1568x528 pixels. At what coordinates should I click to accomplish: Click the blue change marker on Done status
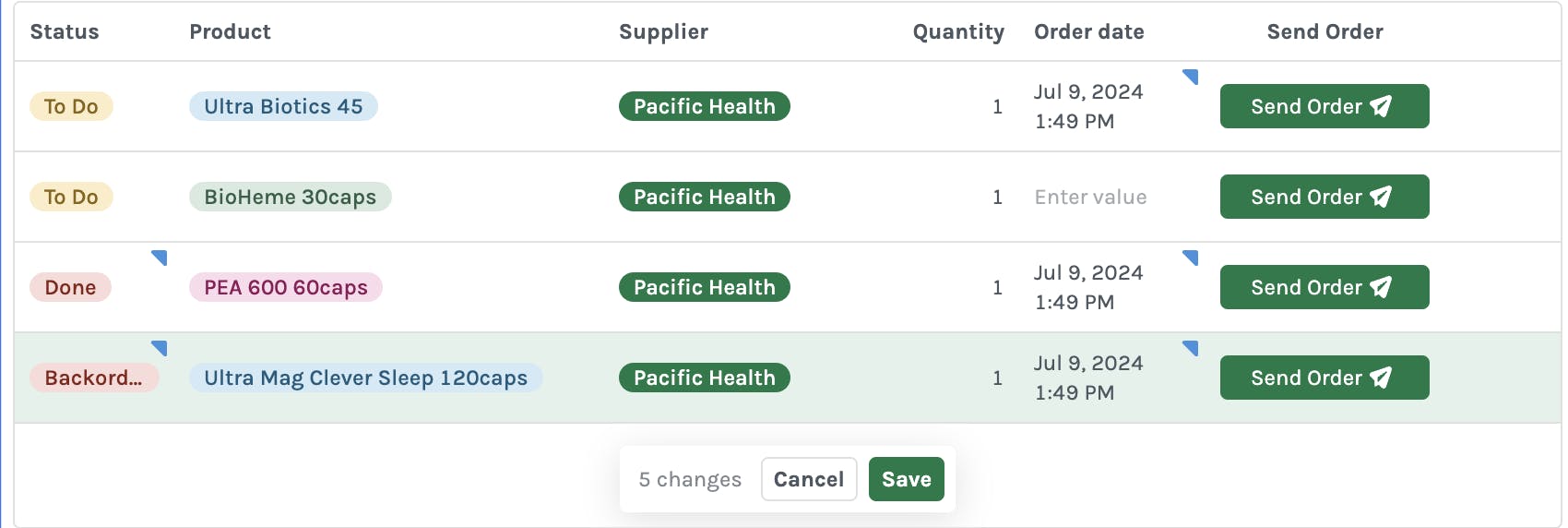160,257
